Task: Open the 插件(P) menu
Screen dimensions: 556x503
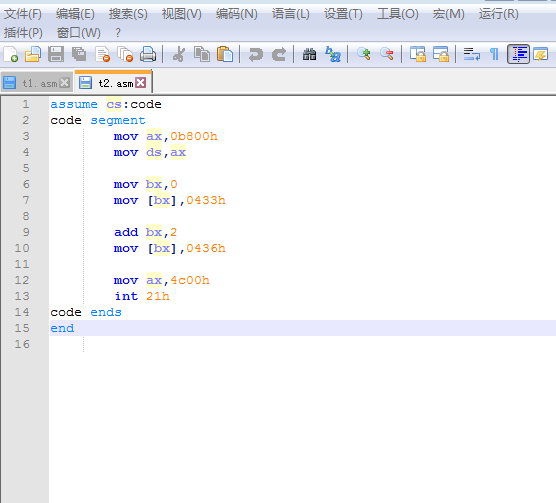Action: (23, 33)
